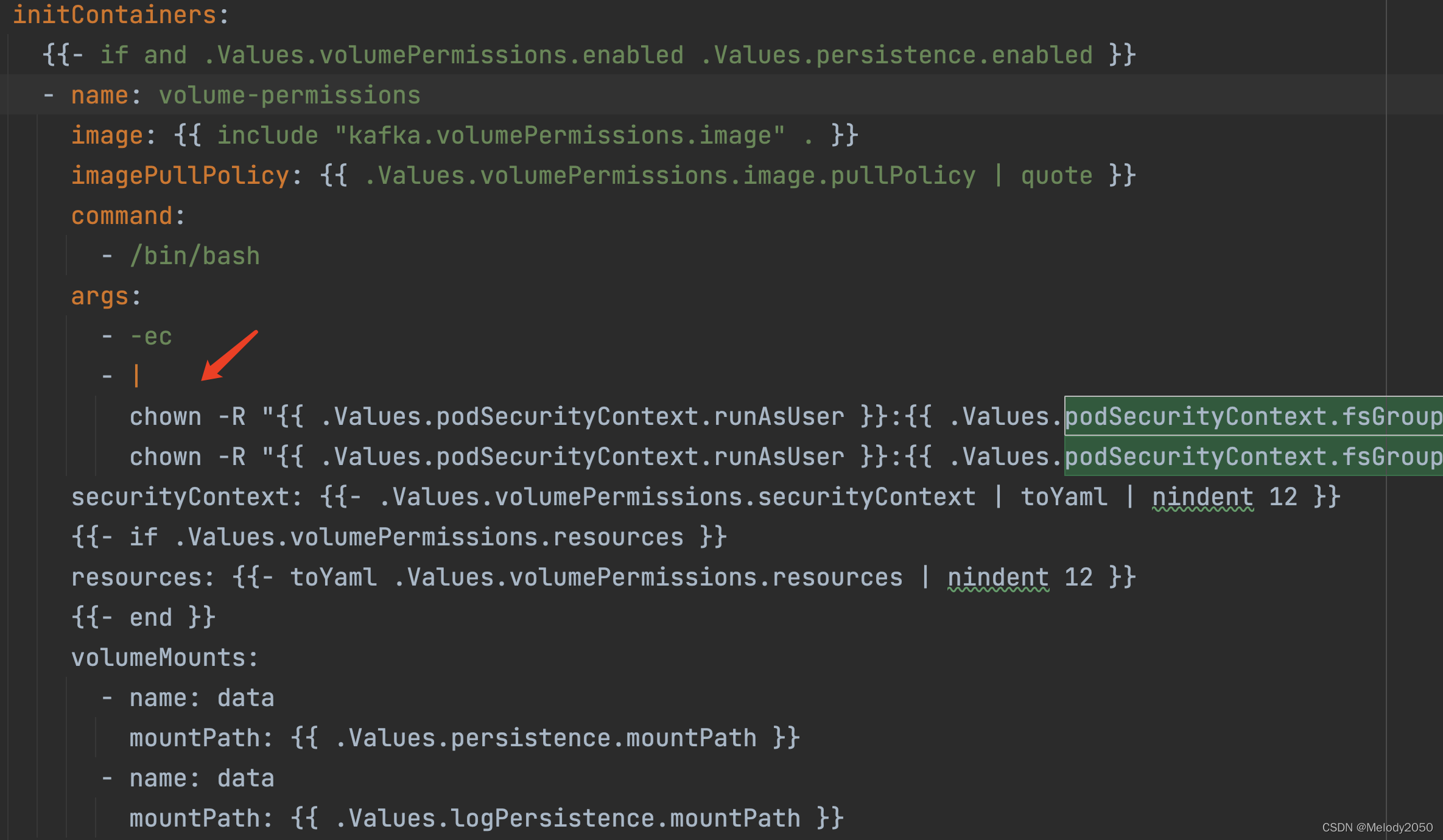
Task: Click the command key
Action: (x=122, y=216)
